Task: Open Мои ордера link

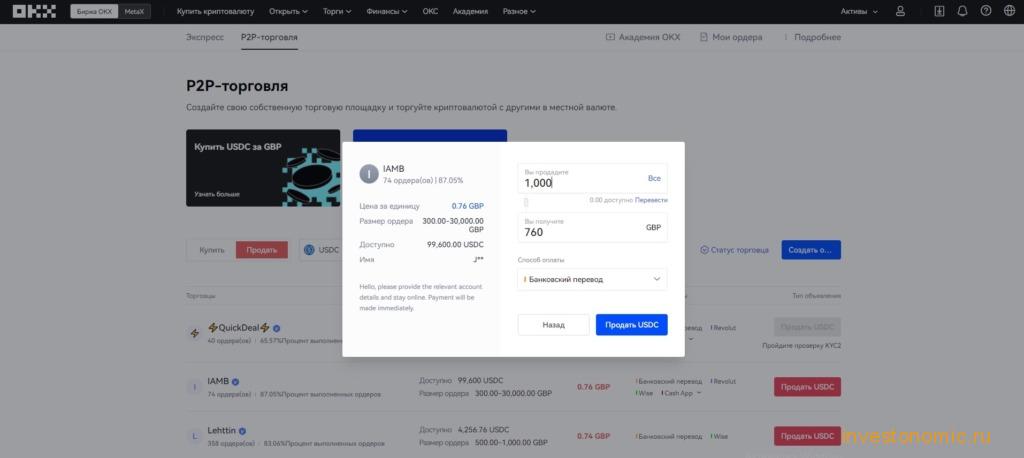Action: click(731, 37)
